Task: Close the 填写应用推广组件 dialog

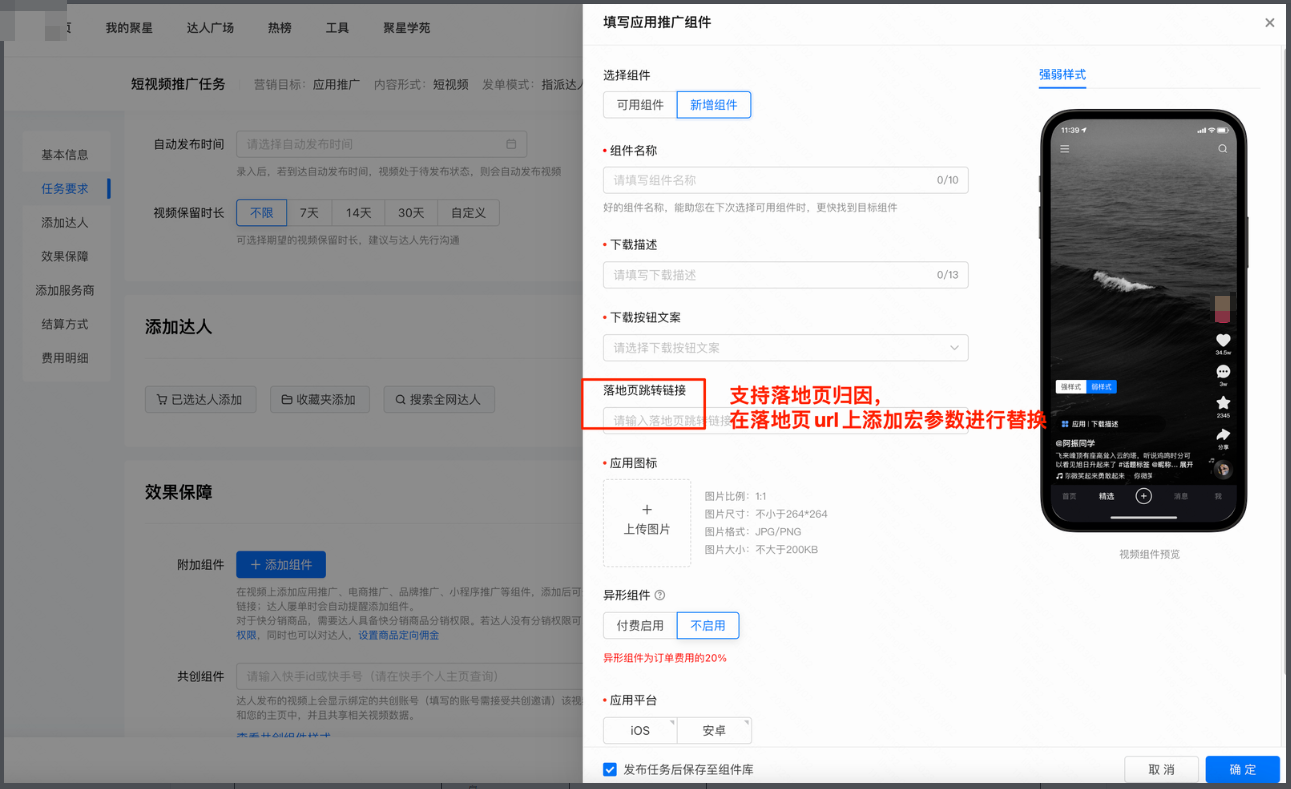Action: [1269, 22]
